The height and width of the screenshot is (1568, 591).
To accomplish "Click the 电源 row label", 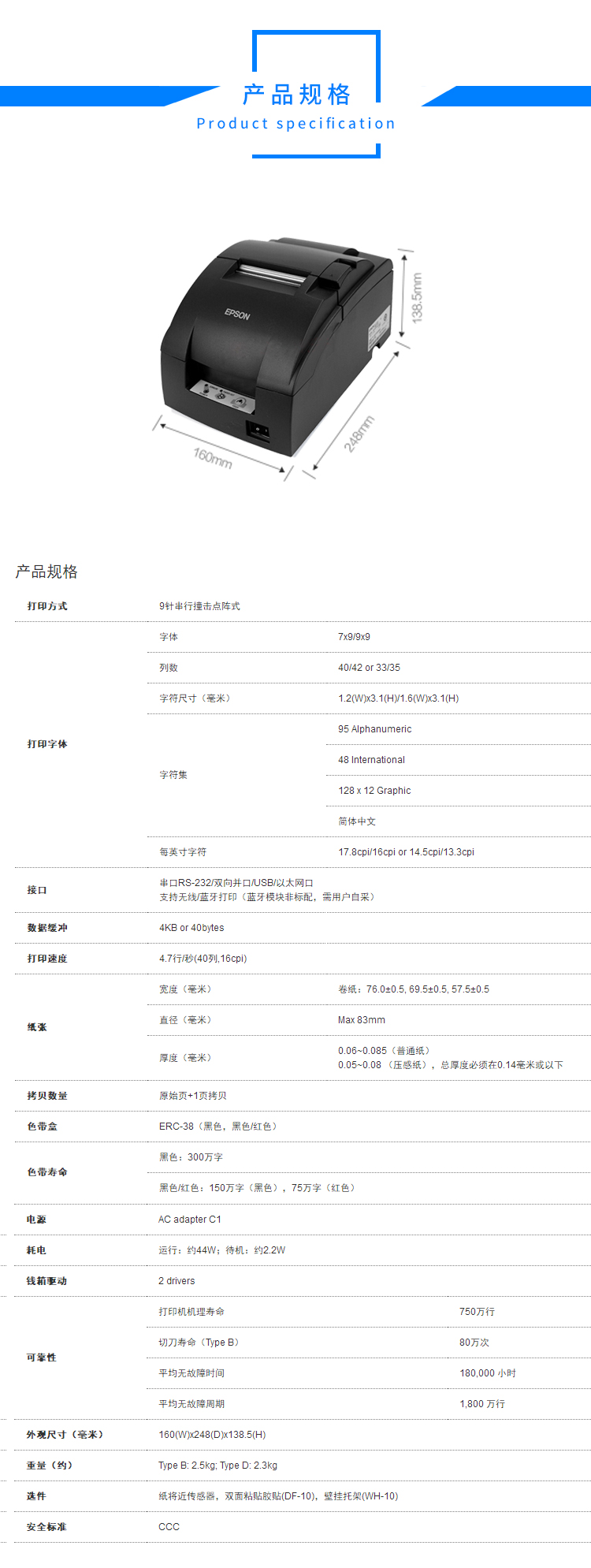I will (36, 1220).
